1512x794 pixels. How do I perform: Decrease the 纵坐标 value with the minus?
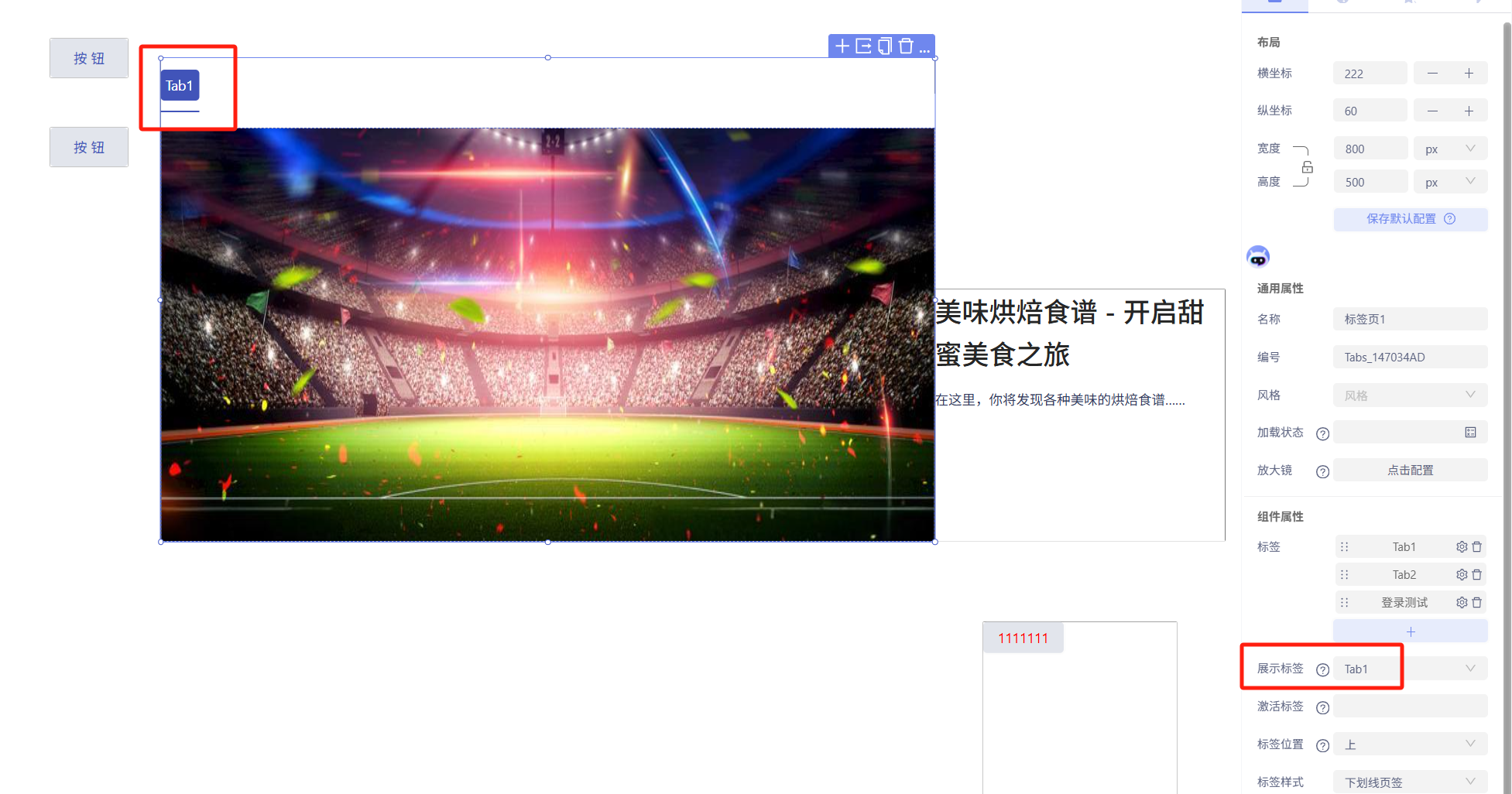(x=1432, y=111)
